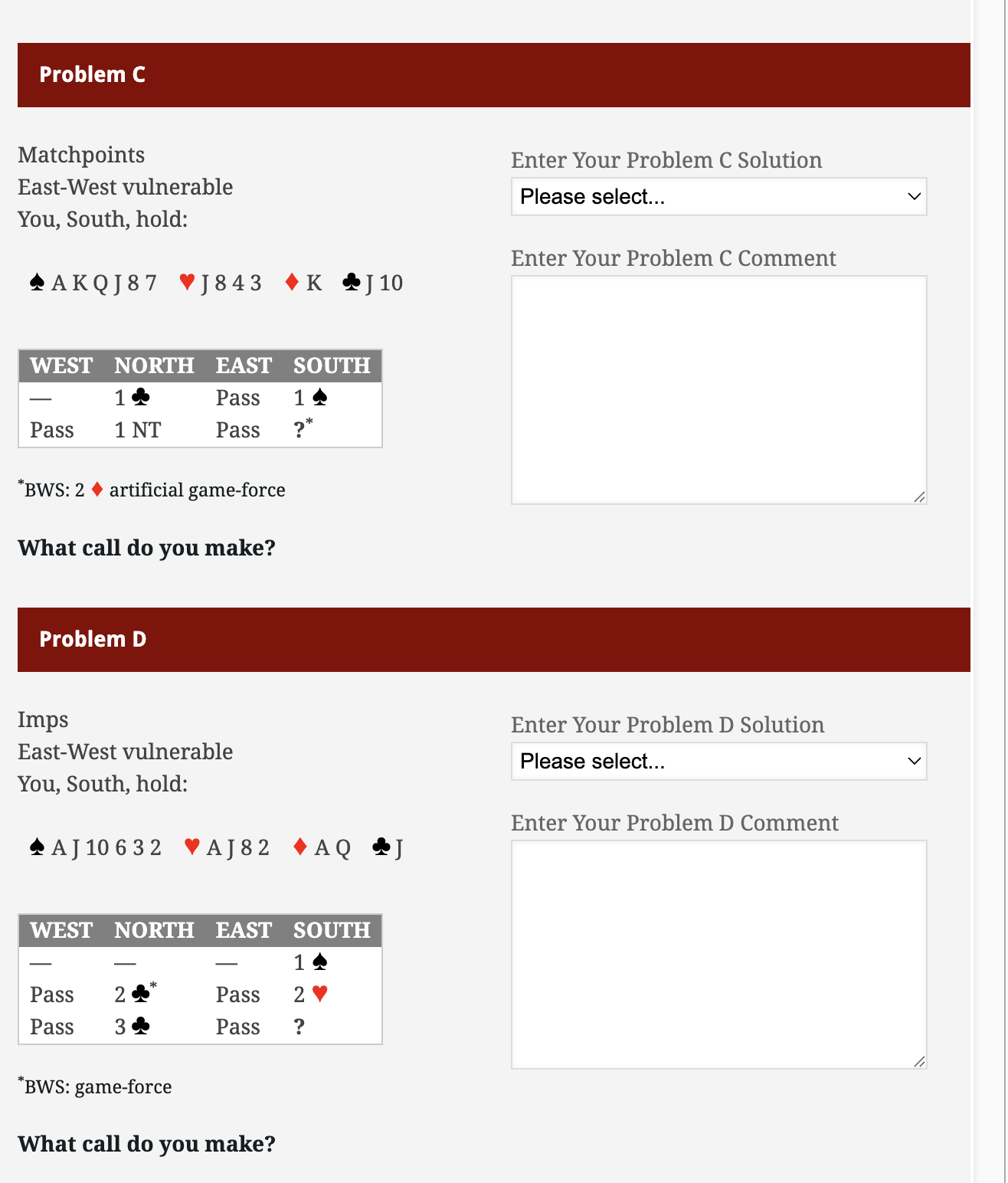1008x1183 pixels.
Task: Click North's 3♣ bid in Problem D
Action: (x=132, y=1027)
